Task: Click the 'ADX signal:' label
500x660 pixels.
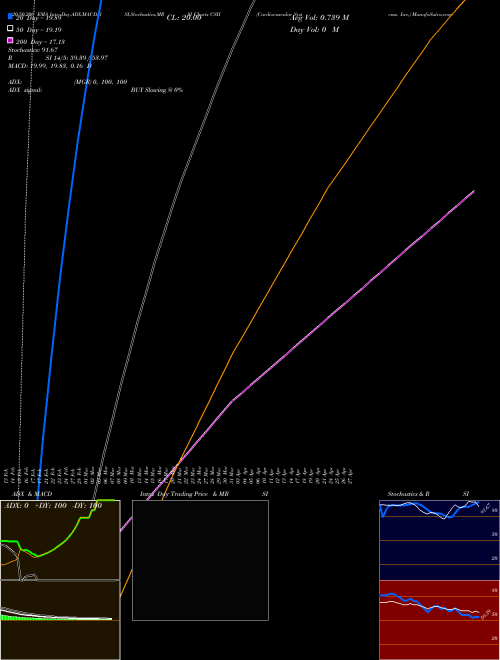Action: click(x=25, y=90)
